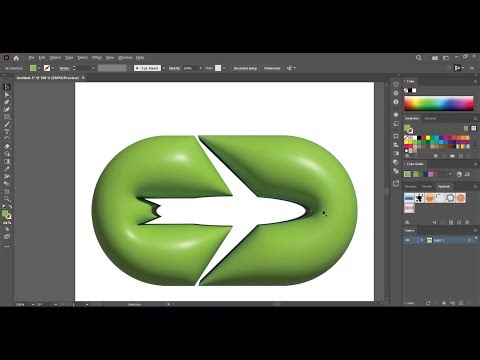Toggle visibility of Layer 1
This screenshot has width=480, height=360.
click(x=407, y=240)
